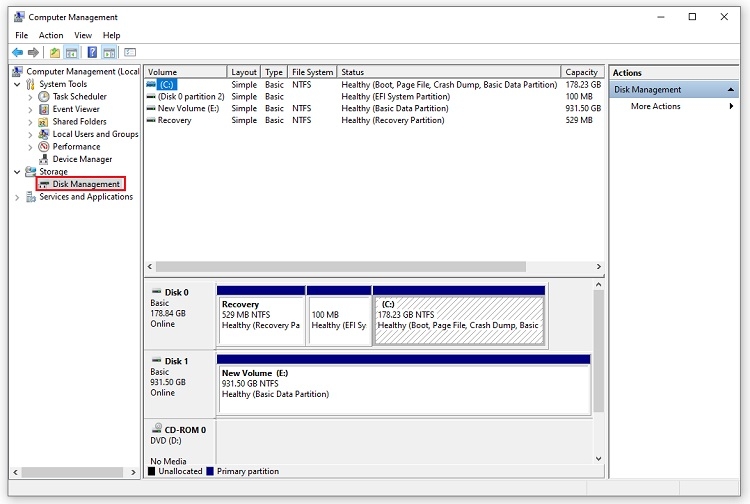Expand the Shared Folders node
Screen dimensions: 750x504
coord(30,122)
